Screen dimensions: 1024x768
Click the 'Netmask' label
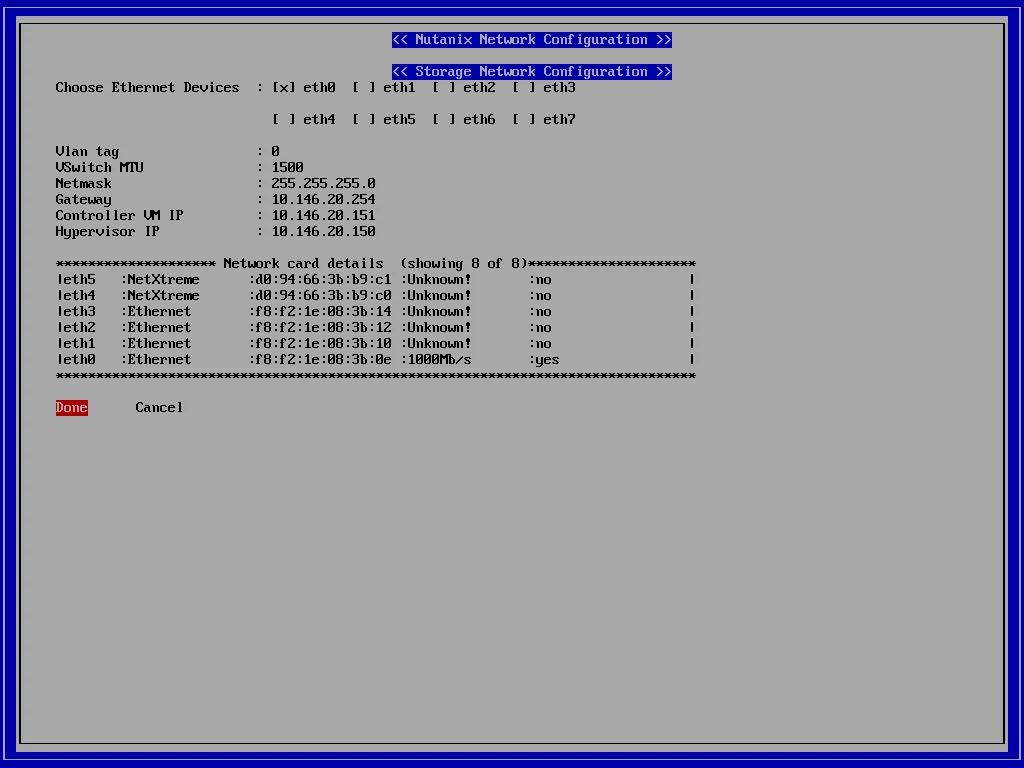coord(84,184)
